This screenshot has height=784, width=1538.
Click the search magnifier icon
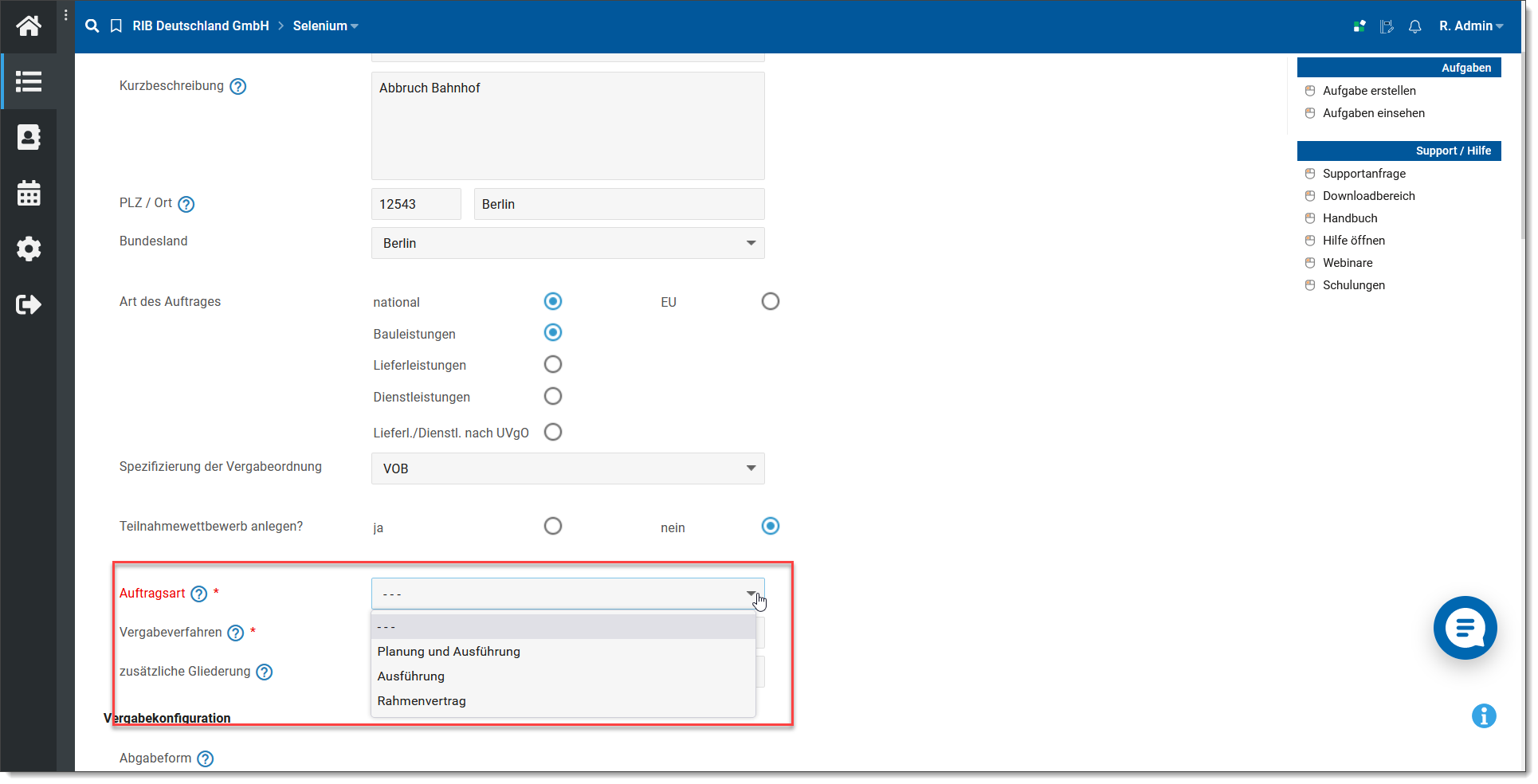92,26
